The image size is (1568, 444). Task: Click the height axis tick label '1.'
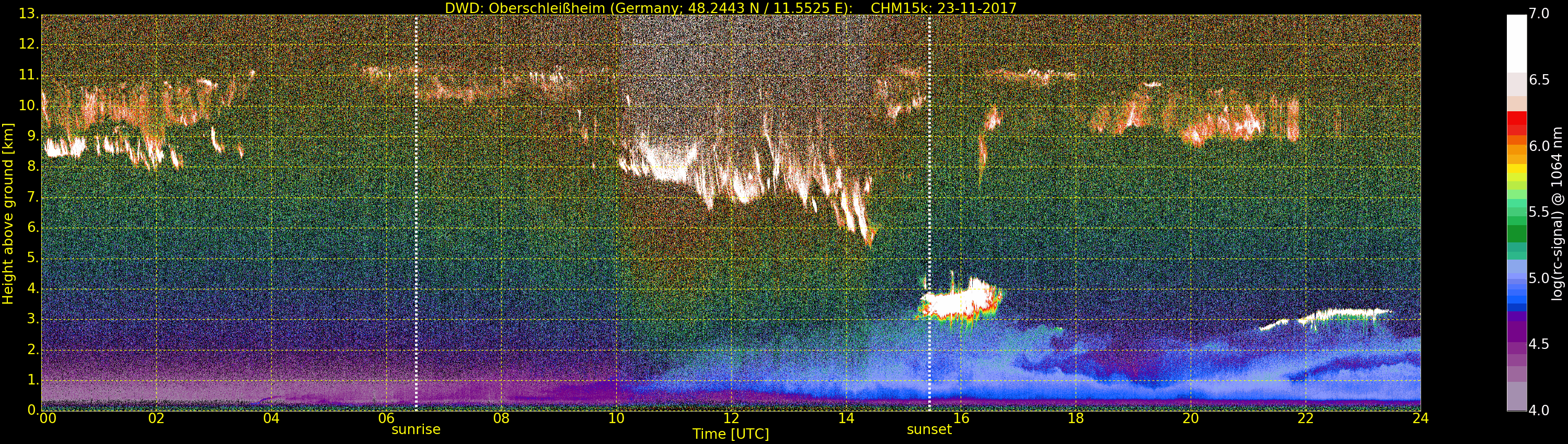click(33, 380)
